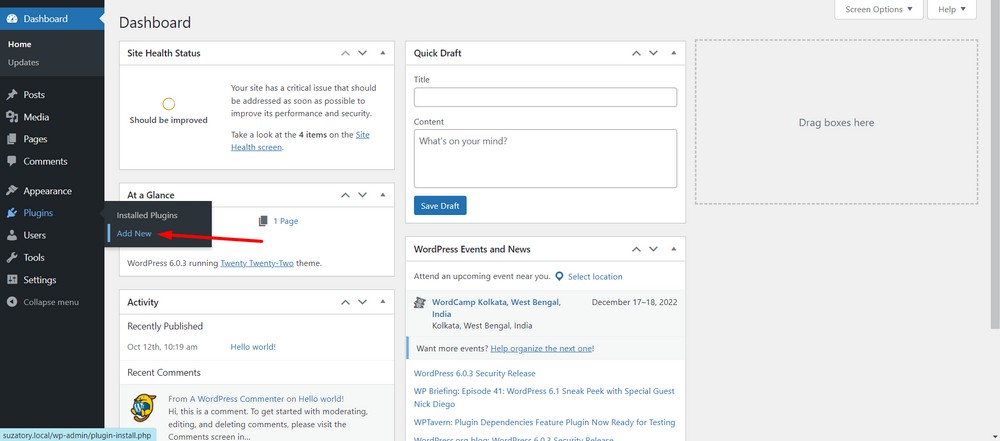The width and height of the screenshot is (1000, 441).
Task: Move At a Glance box down
Action: click(362, 195)
